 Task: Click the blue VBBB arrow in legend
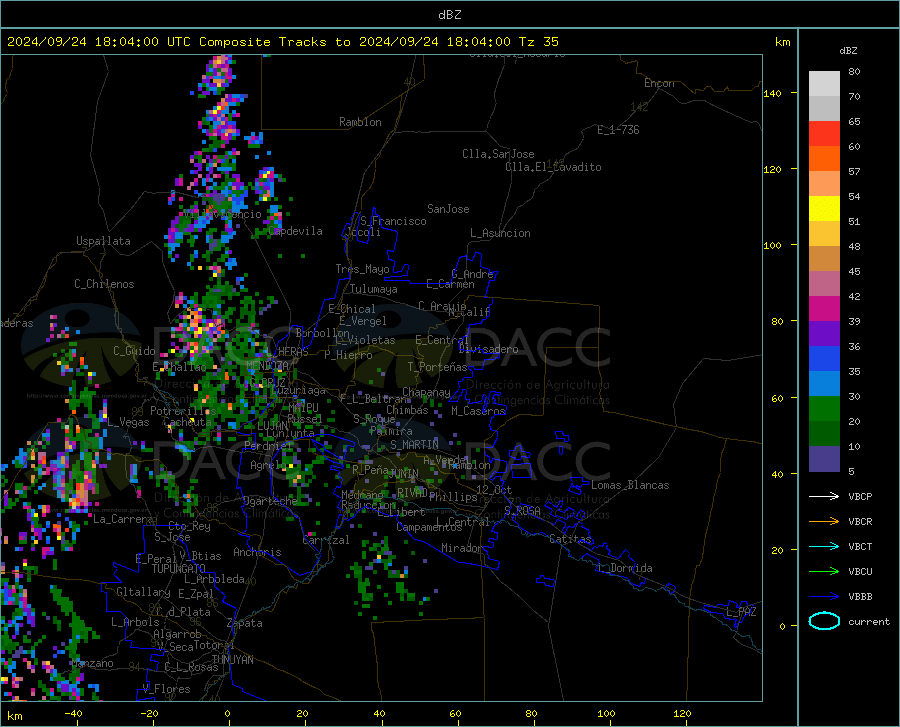(x=824, y=596)
